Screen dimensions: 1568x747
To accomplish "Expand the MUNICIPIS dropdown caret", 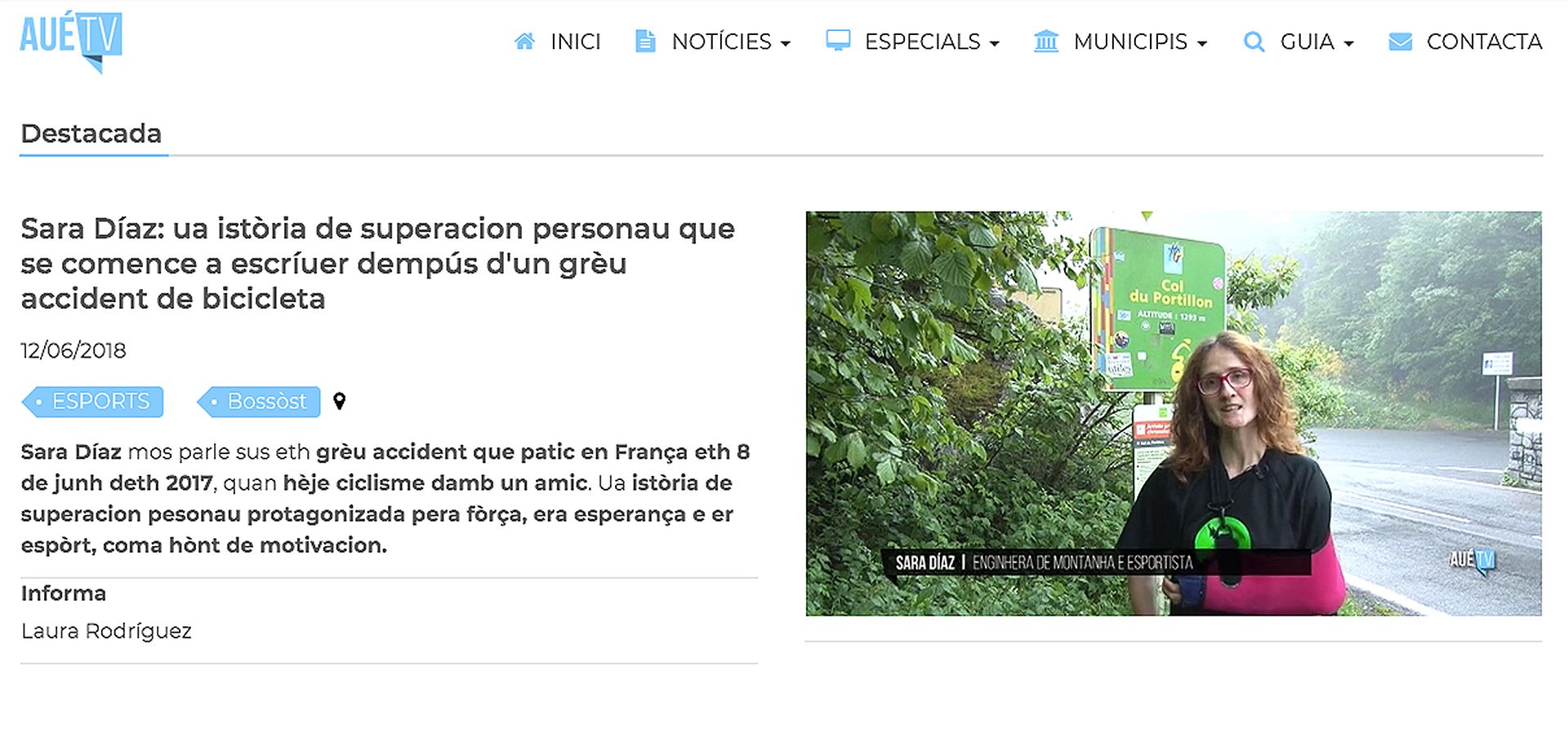I will [x=1202, y=44].
